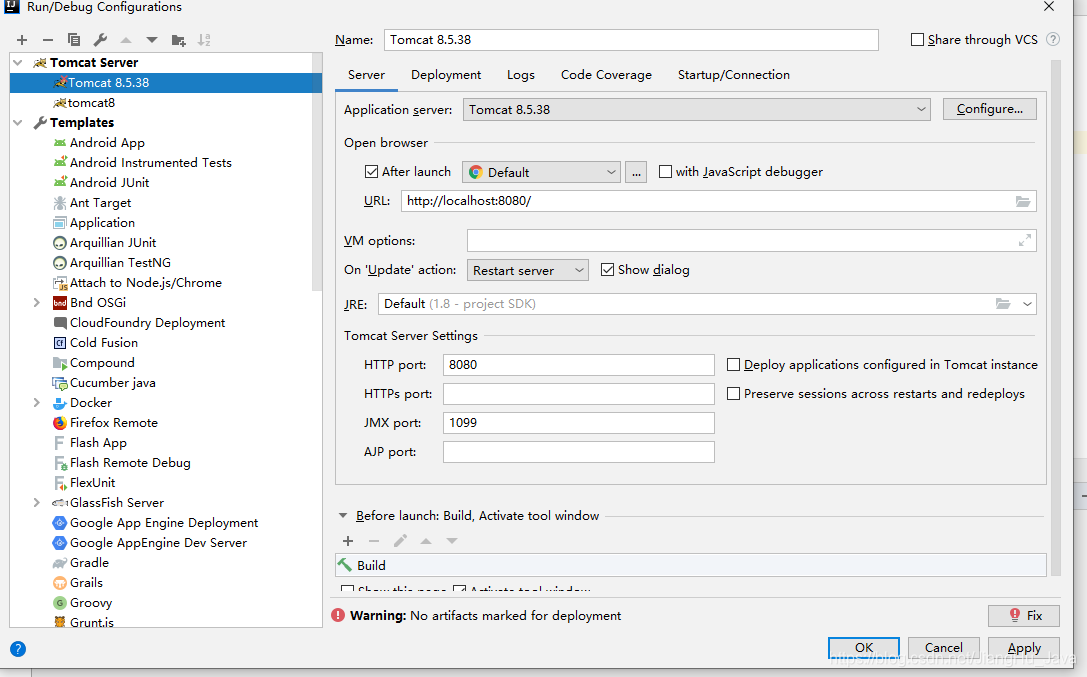Create new folder toolbar icon
This screenshot has width=1087, height=677.
point(178,40)
